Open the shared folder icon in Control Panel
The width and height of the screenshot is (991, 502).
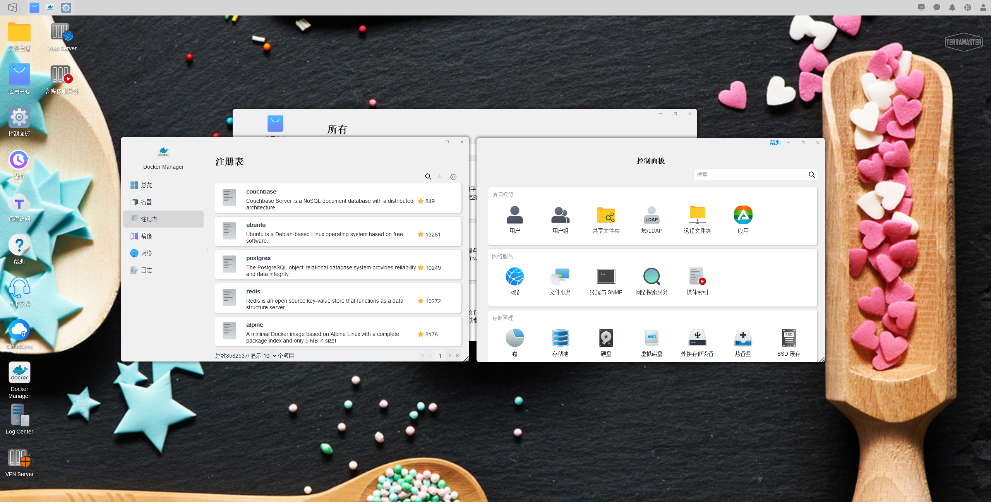coord(605,215)
